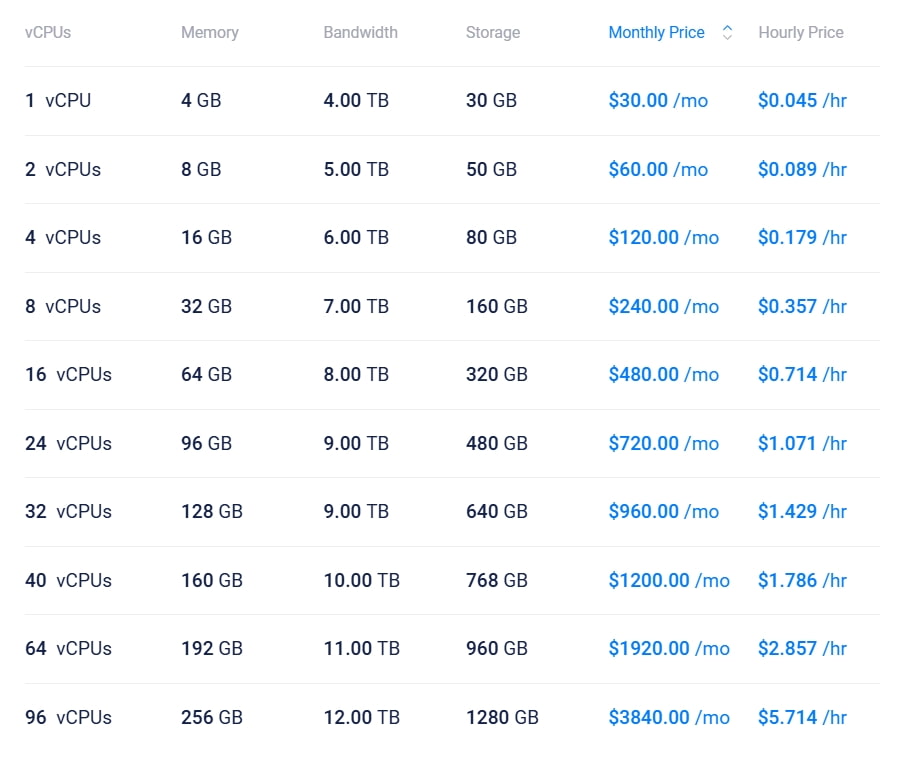Viewport: 909px width, 764px height.
Task: Select the $60.00 /mo price link
Action: 657,169
